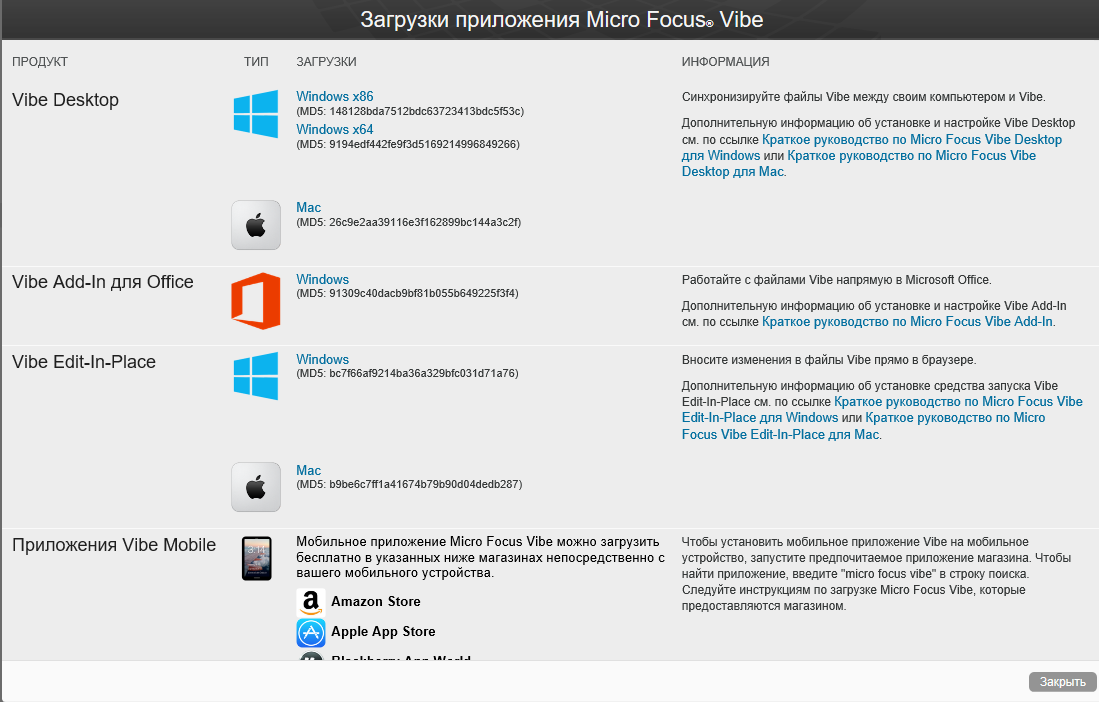Image resolution: width=1099 pixels, height=702 pixels.
Task: Click the Vibe Add-In для Office product name
Action: coord(102,282)
